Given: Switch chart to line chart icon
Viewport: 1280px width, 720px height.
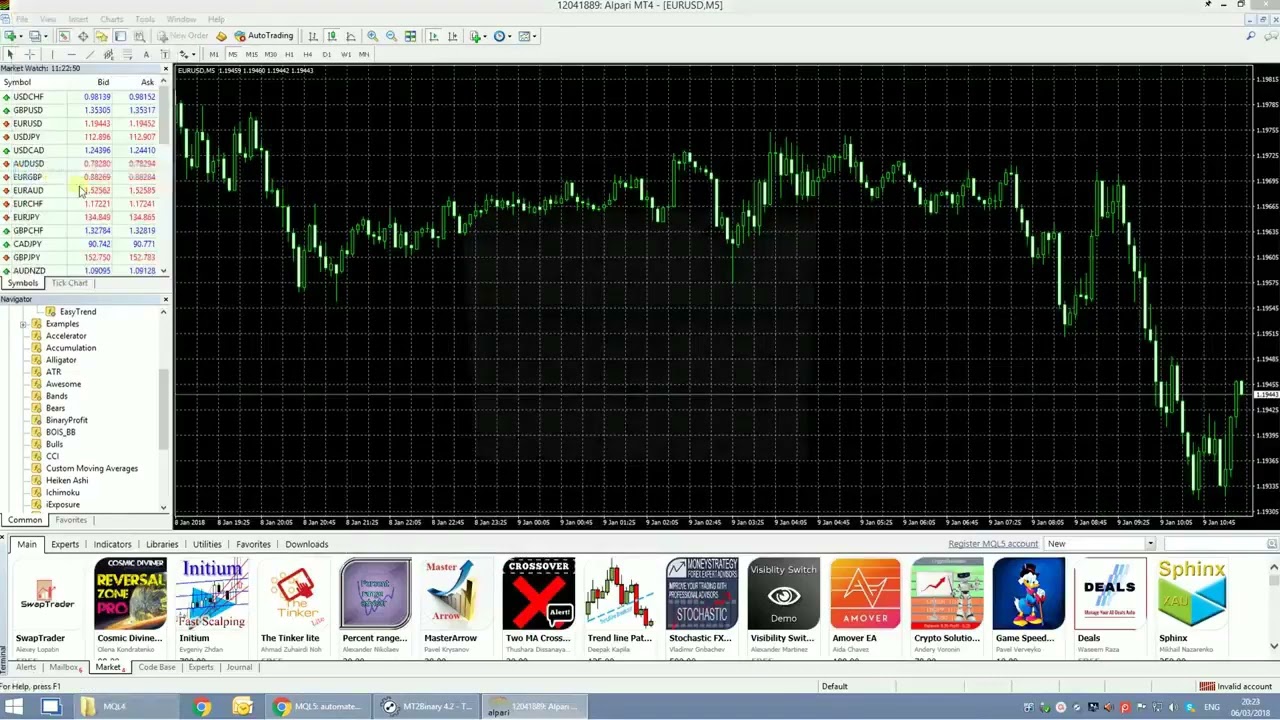Looking at the screenshot, I should (x=351, y=36).
